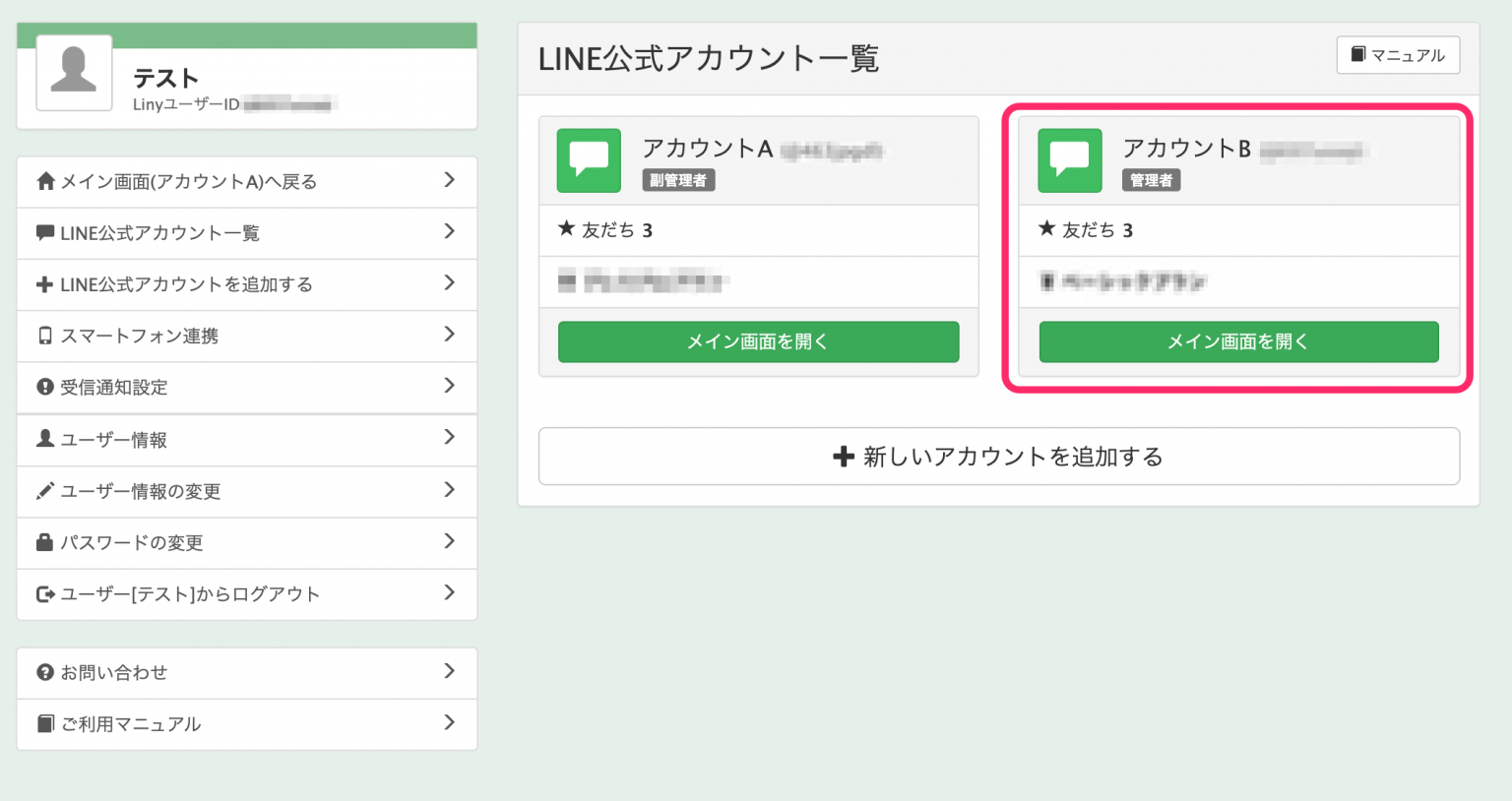
Task: Open パスワードの変更 menu item
Action: coord(247,542)
